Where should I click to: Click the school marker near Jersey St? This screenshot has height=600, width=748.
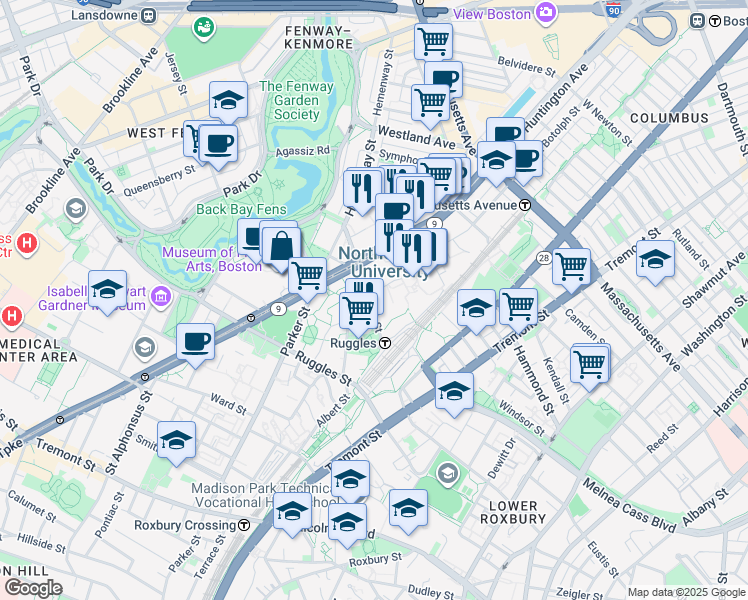(228, 101)
